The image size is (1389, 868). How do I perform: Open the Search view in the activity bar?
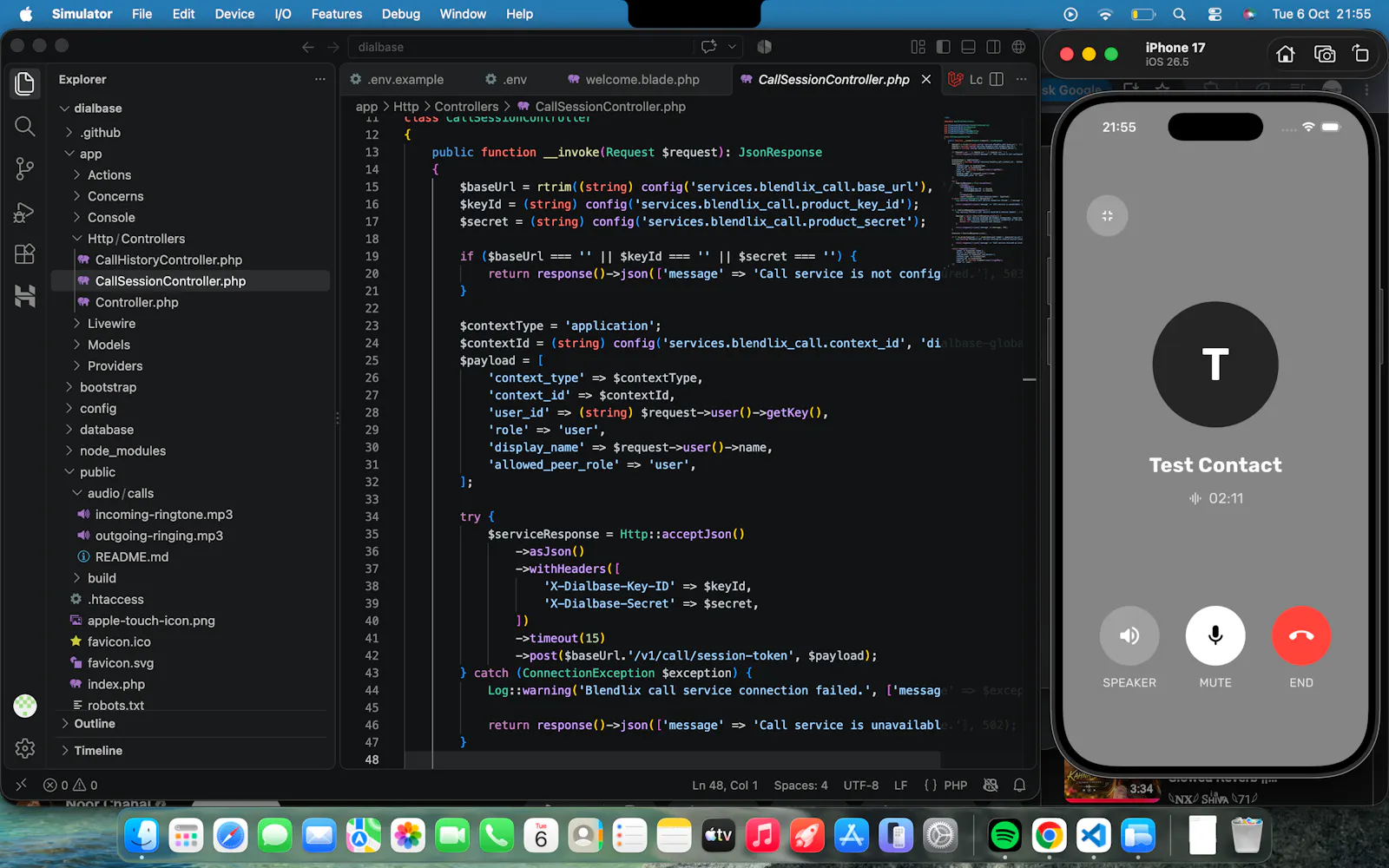point(24,127)
